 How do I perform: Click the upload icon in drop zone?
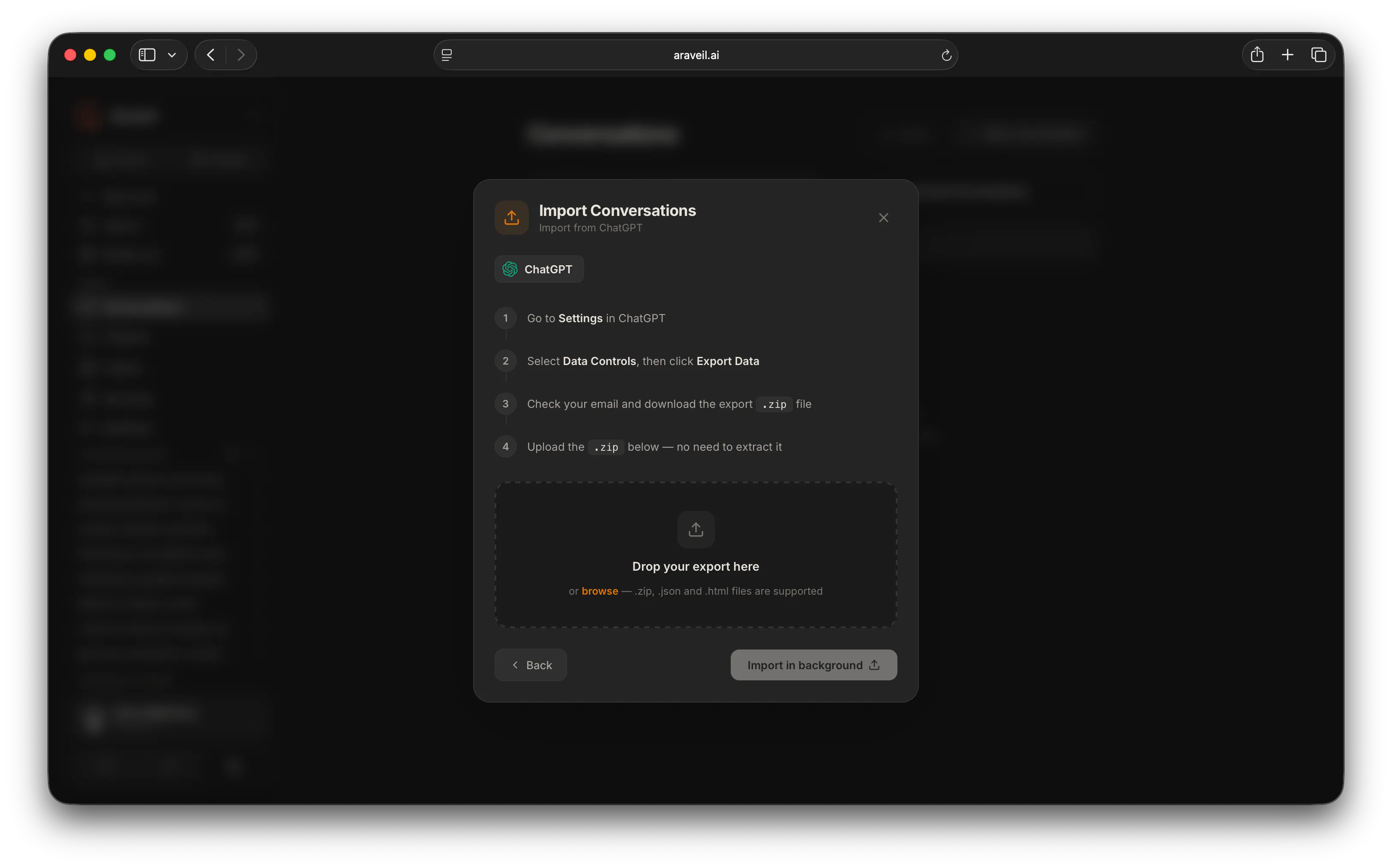(x=696, y=529)
